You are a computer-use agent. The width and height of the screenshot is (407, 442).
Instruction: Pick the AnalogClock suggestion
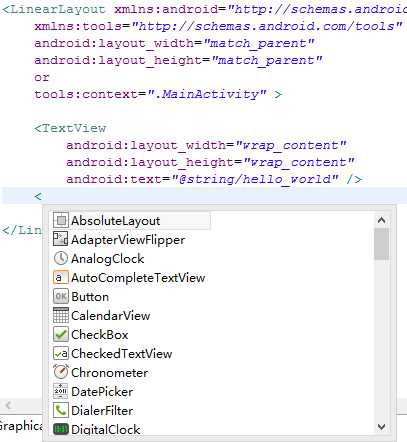pyautogui.click(x=108, y=259)
